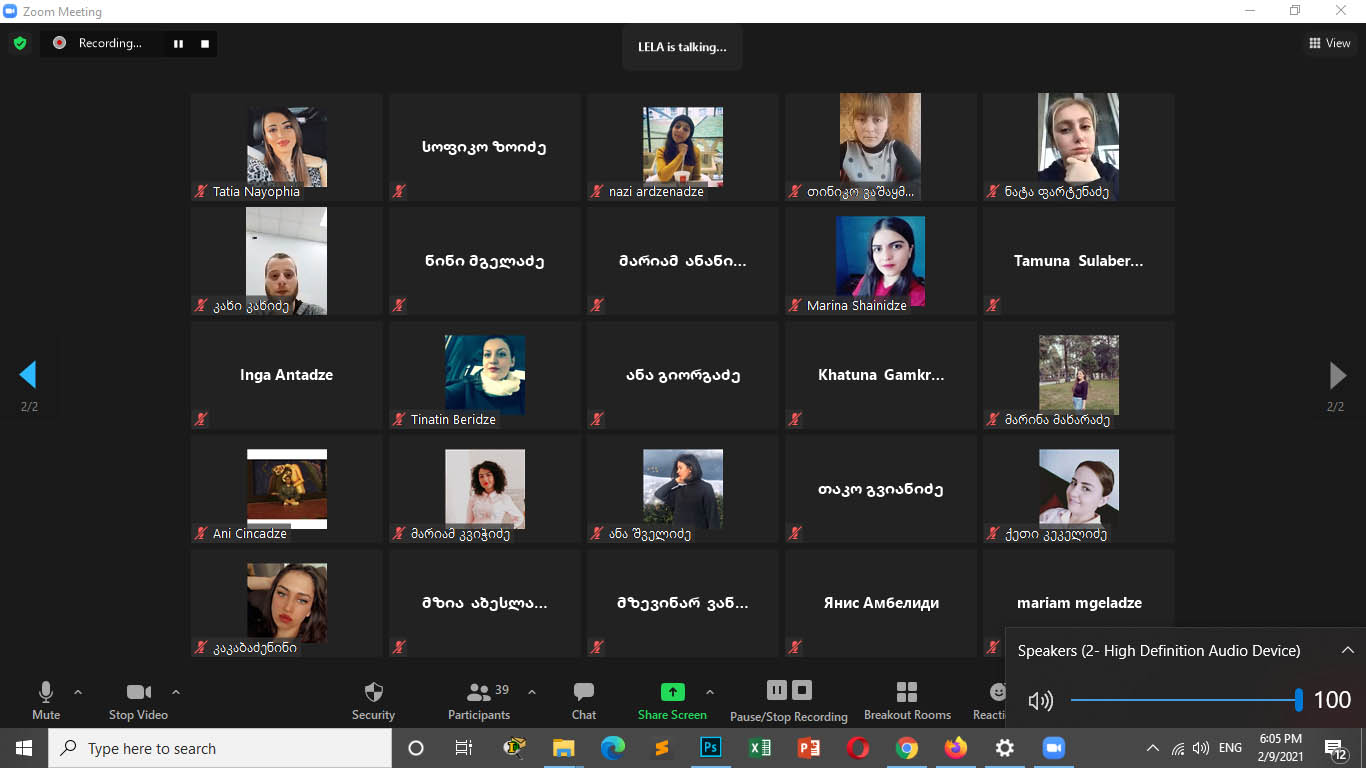Expand audio options arrow next to Mute
Screen dimensions: 1366x768
click(x=78, y=692)
